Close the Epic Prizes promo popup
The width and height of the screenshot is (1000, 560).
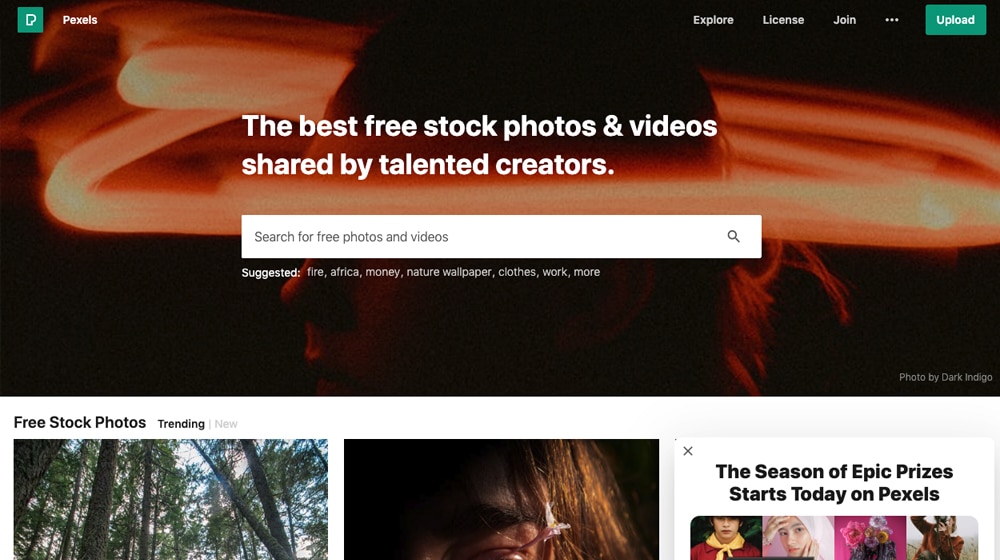(688, 451)
